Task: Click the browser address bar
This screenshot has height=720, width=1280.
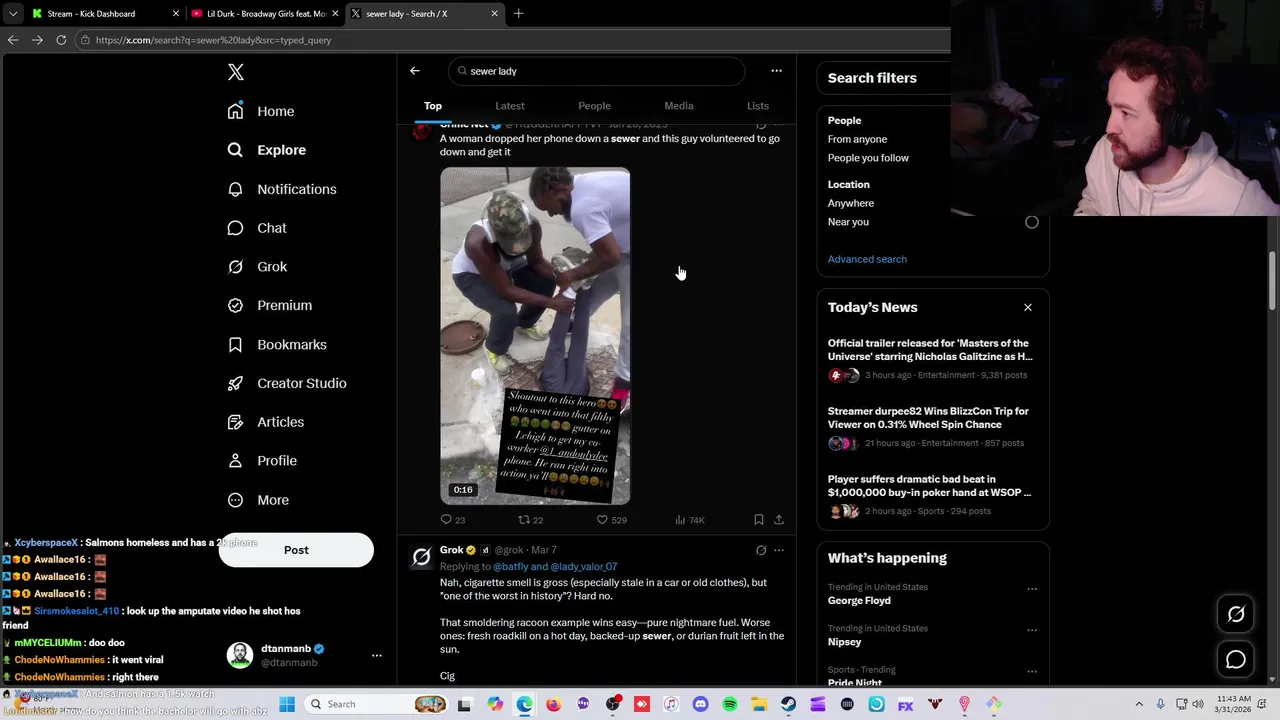Action: point(515,40)
